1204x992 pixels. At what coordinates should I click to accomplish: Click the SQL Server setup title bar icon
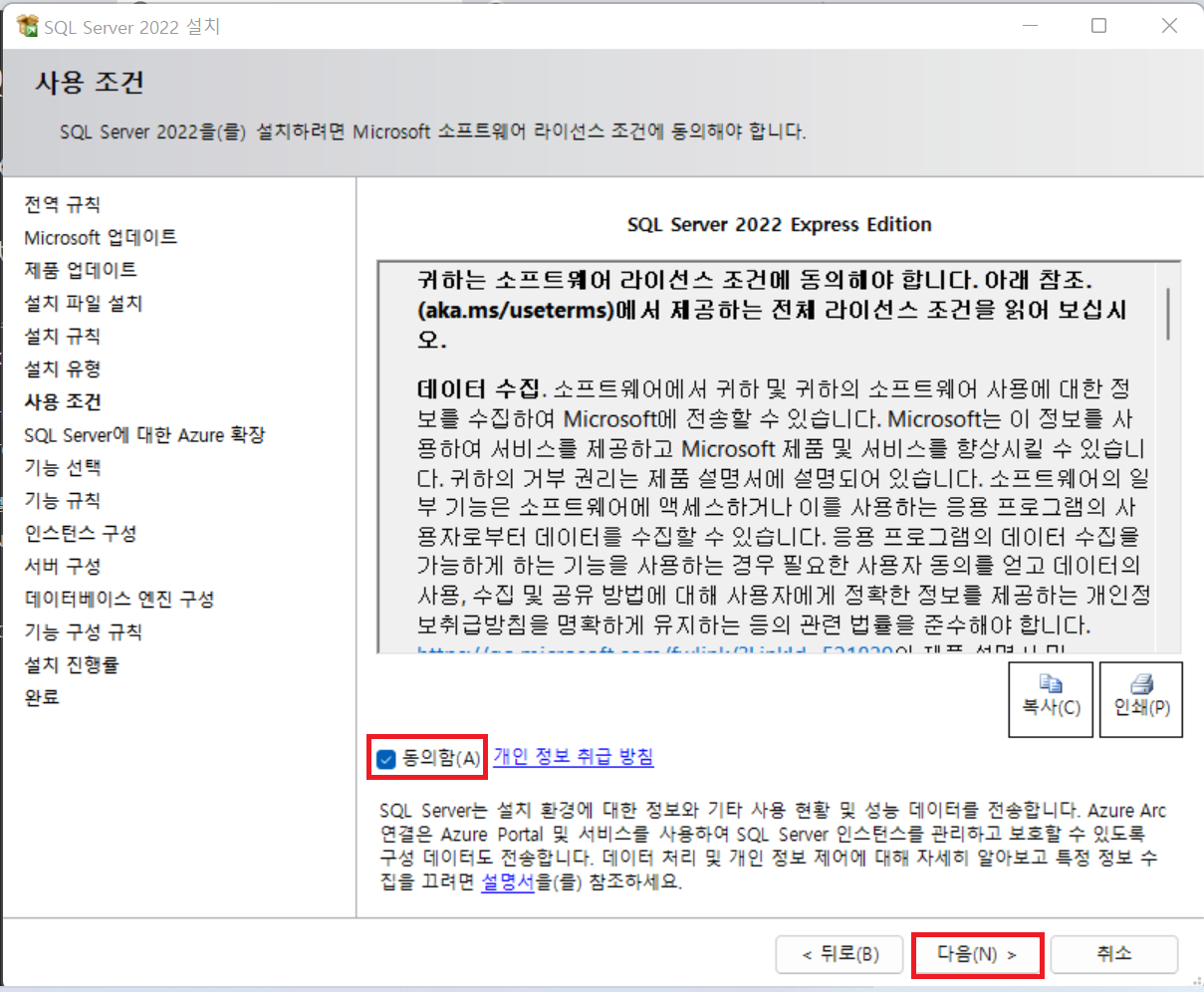(28, 26)
